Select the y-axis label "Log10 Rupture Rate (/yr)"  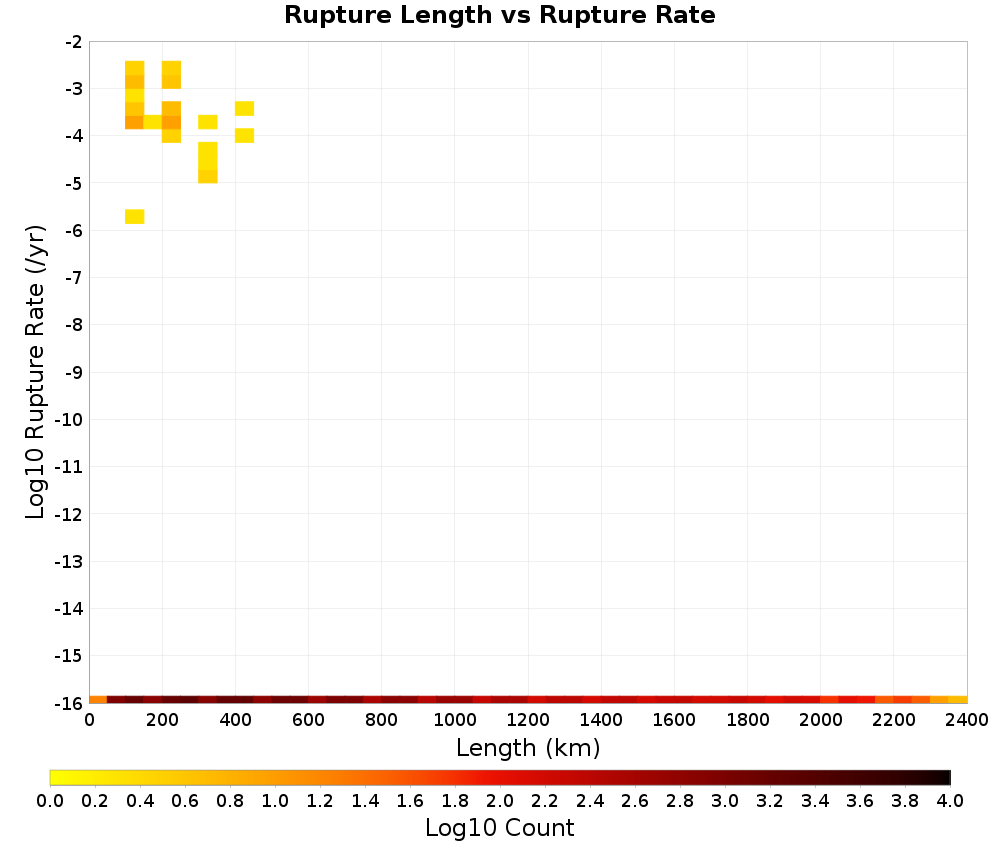pos(35,372)
